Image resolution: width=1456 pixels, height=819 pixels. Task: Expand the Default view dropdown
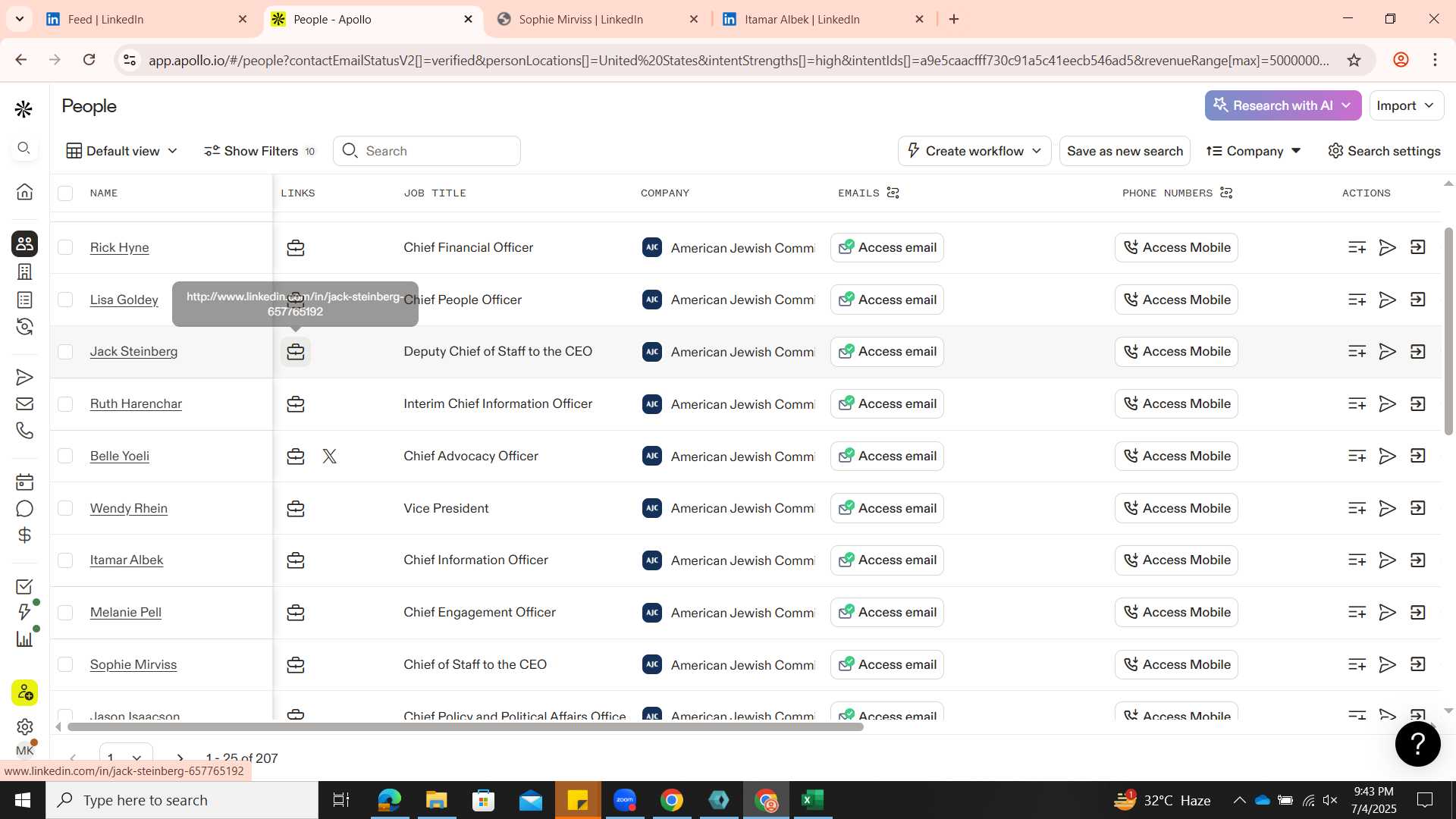(x=122, y=151)
